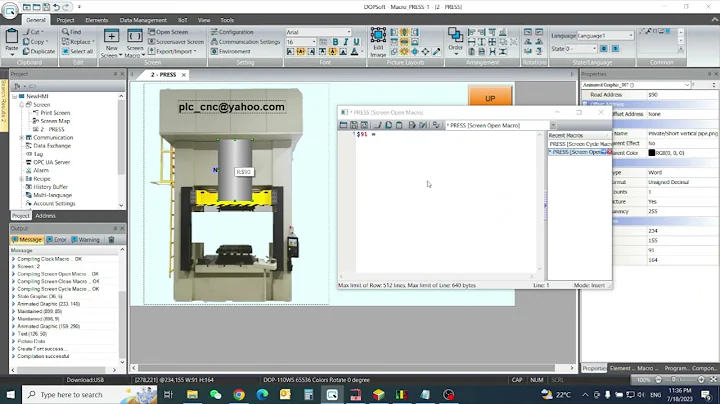Open macro selection dropdown in macro window
The width and height of the screenshot is (720, 404).
point(553,125)
